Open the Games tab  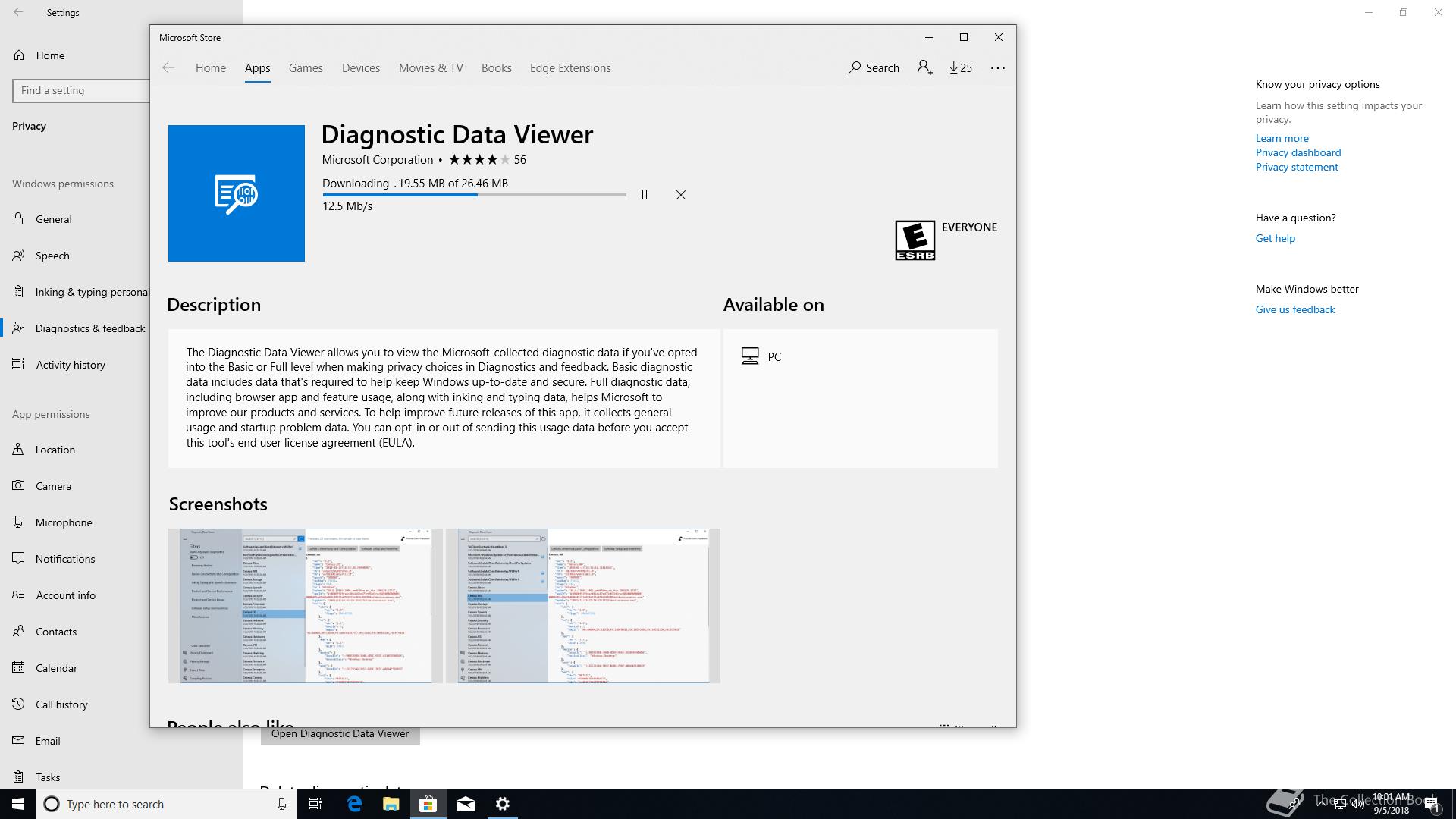306,67
